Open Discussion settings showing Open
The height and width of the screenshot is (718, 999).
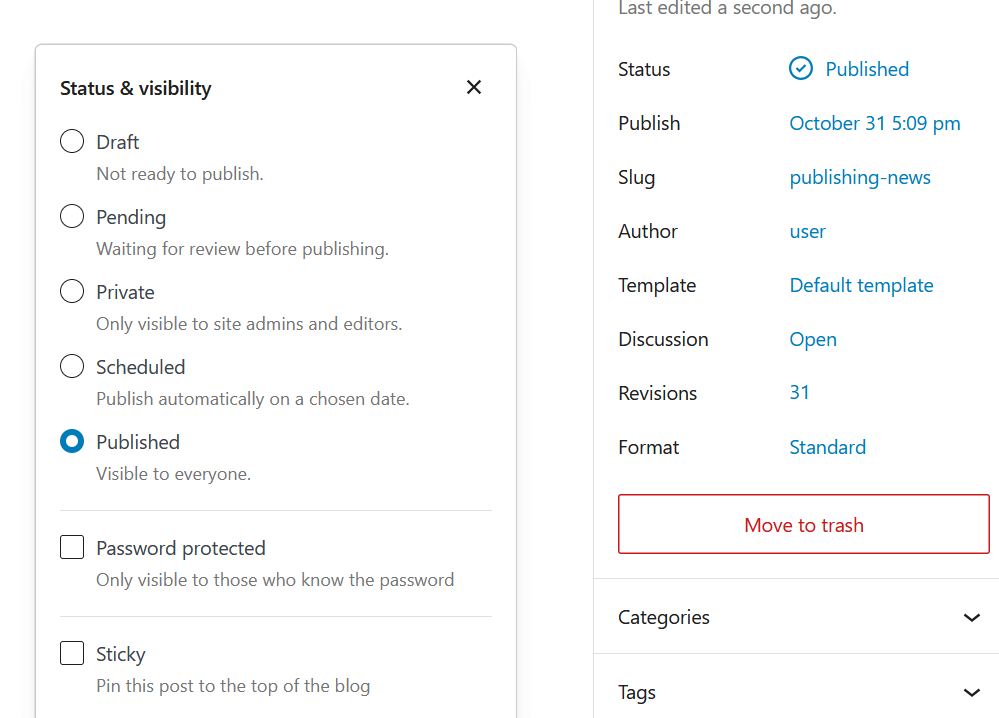click(812, 339)
